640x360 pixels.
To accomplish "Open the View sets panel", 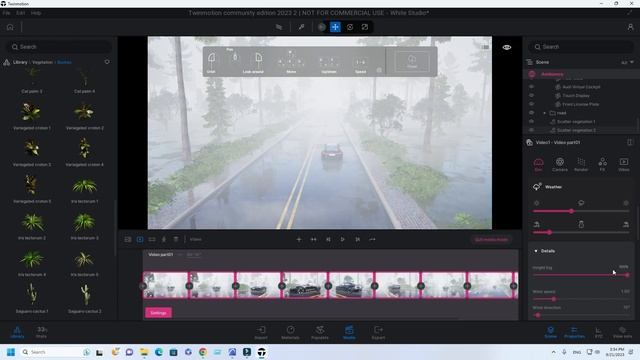I will 622,332.
